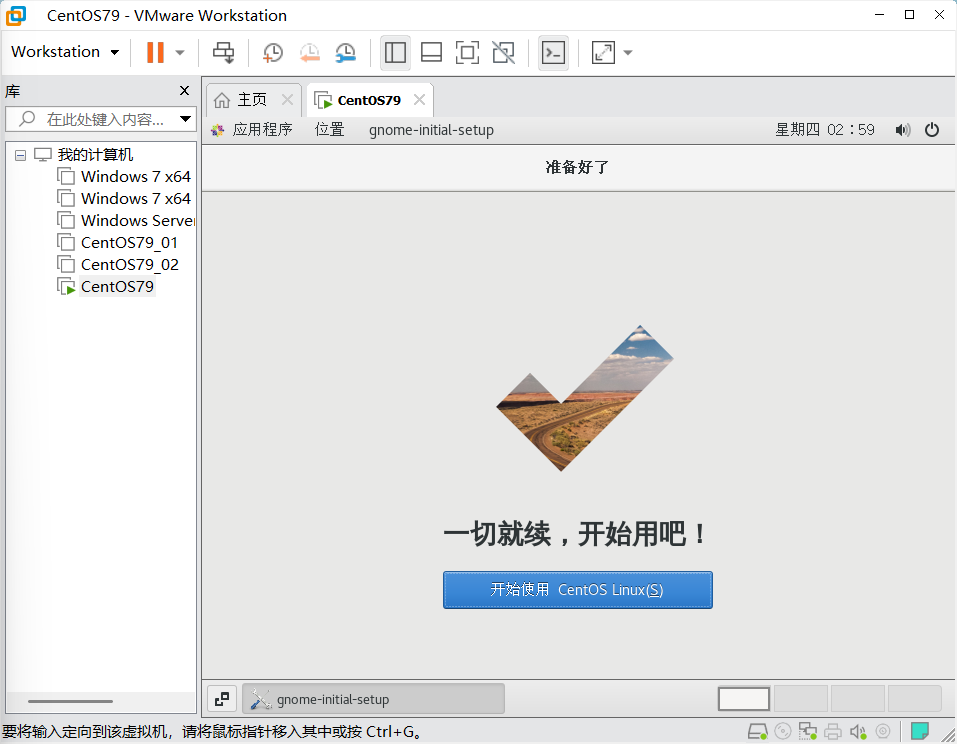Toggle Unity mode icon

(504, 52)
